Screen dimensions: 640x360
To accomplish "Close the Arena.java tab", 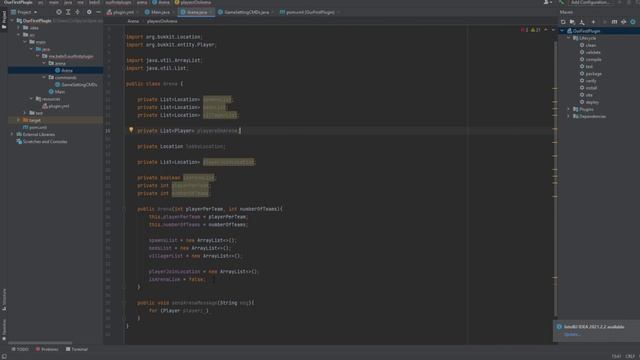I will click(211, 12).
